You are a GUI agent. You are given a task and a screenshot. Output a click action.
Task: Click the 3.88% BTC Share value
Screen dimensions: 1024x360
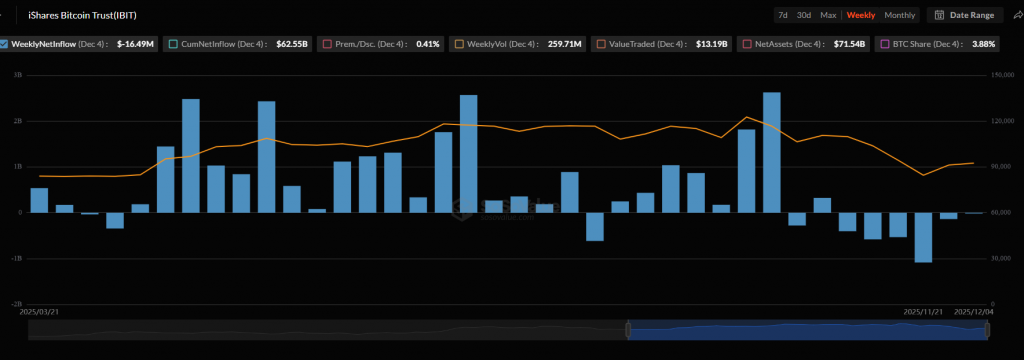pos(984,44)
